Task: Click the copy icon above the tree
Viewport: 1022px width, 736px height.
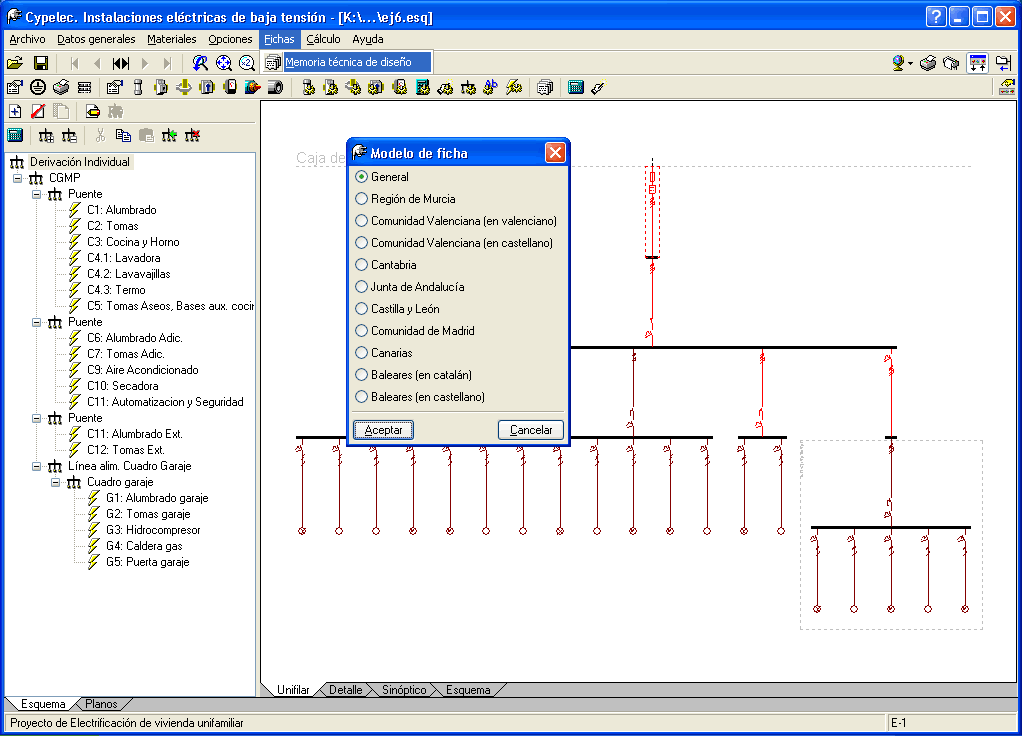Action: (123, 135)
